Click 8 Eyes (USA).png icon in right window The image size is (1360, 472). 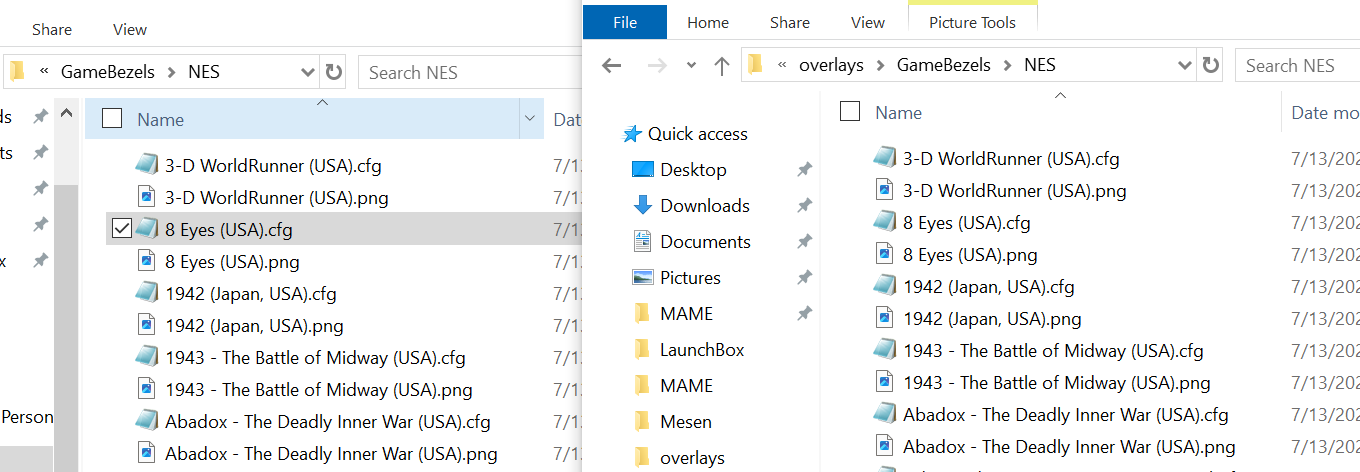tap(885, 254)
